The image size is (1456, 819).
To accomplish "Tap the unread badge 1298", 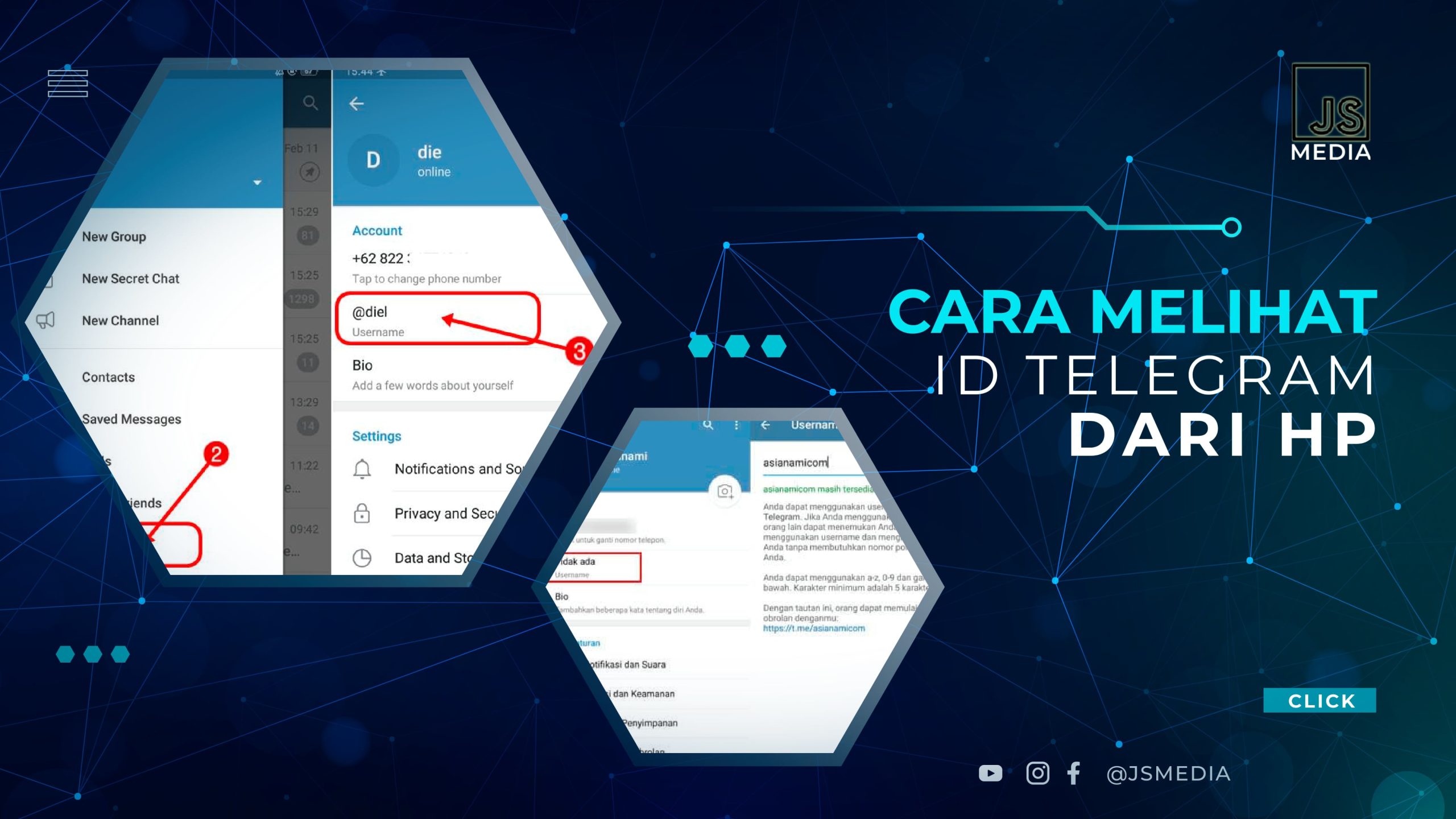I will (x=301, y=299).
